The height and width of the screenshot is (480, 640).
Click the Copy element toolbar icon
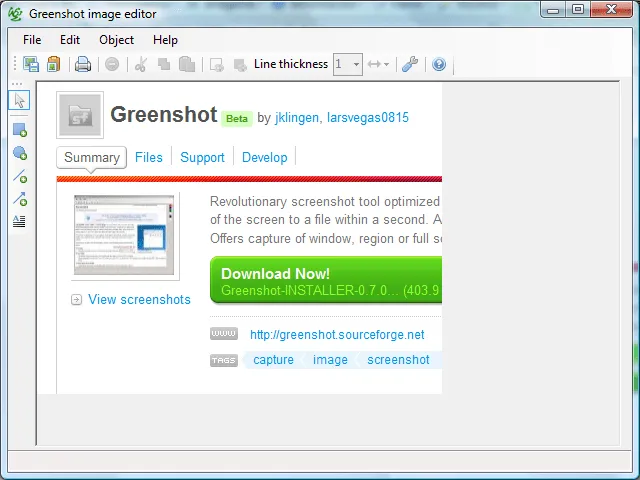point(164,64)
